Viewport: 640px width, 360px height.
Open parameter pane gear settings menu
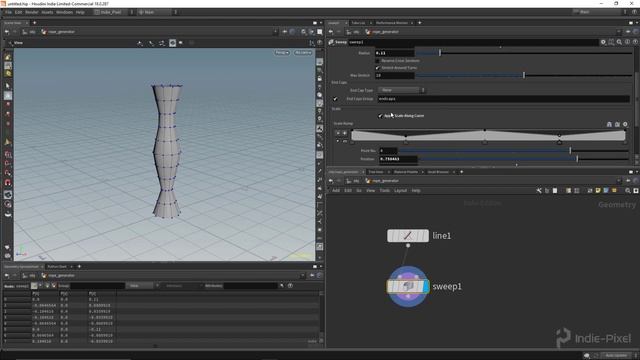[603, 42]
